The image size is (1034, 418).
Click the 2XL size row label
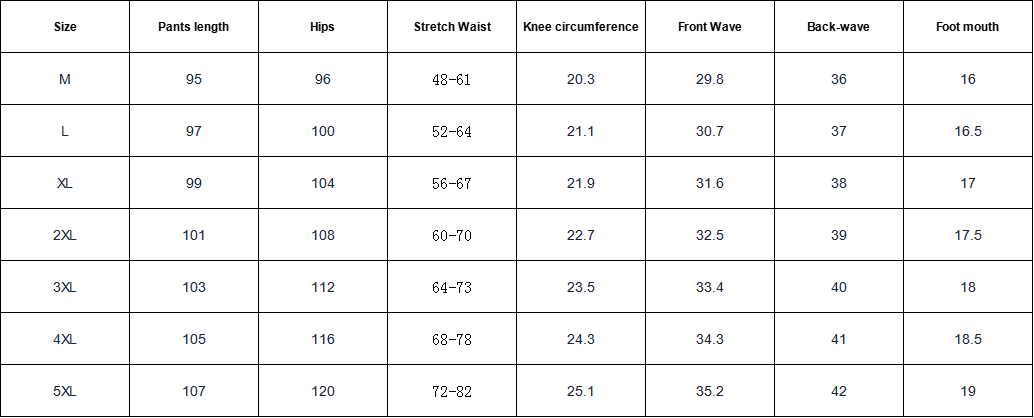pos(65,235)
